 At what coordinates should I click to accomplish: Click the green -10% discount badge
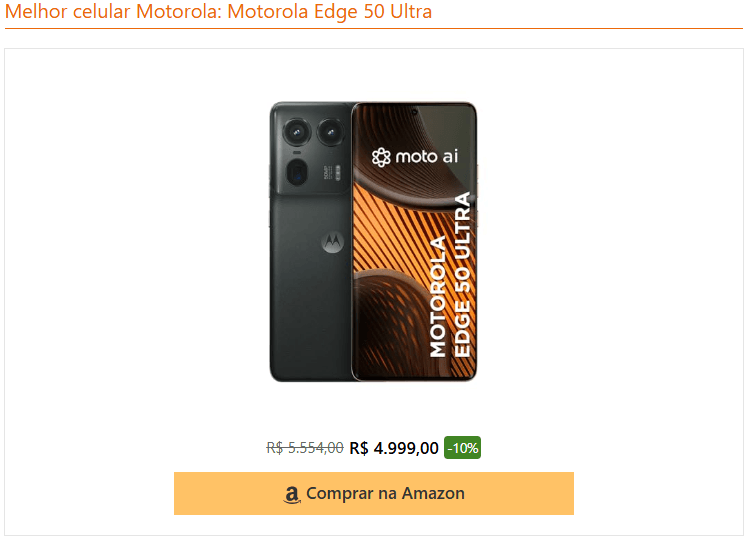click(462, 448)
